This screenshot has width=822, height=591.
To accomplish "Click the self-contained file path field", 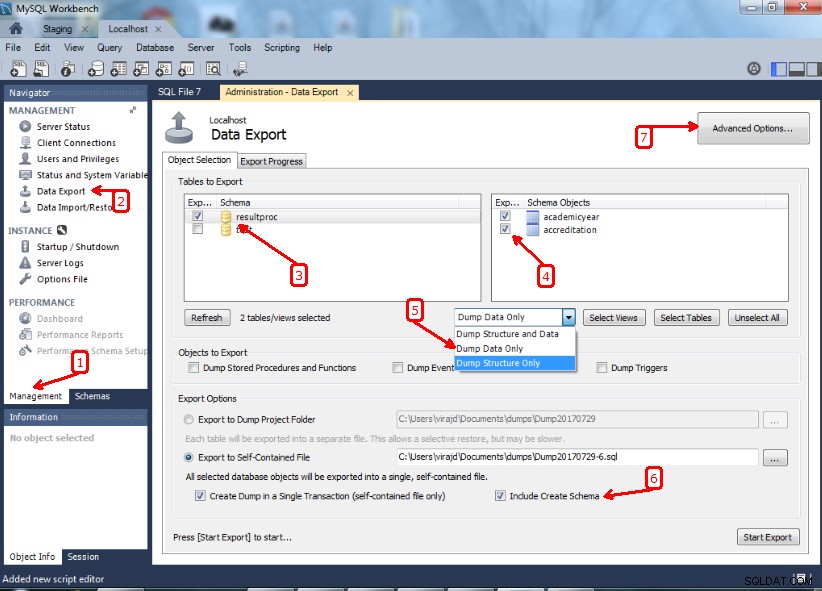I will (x=577, y=457).
